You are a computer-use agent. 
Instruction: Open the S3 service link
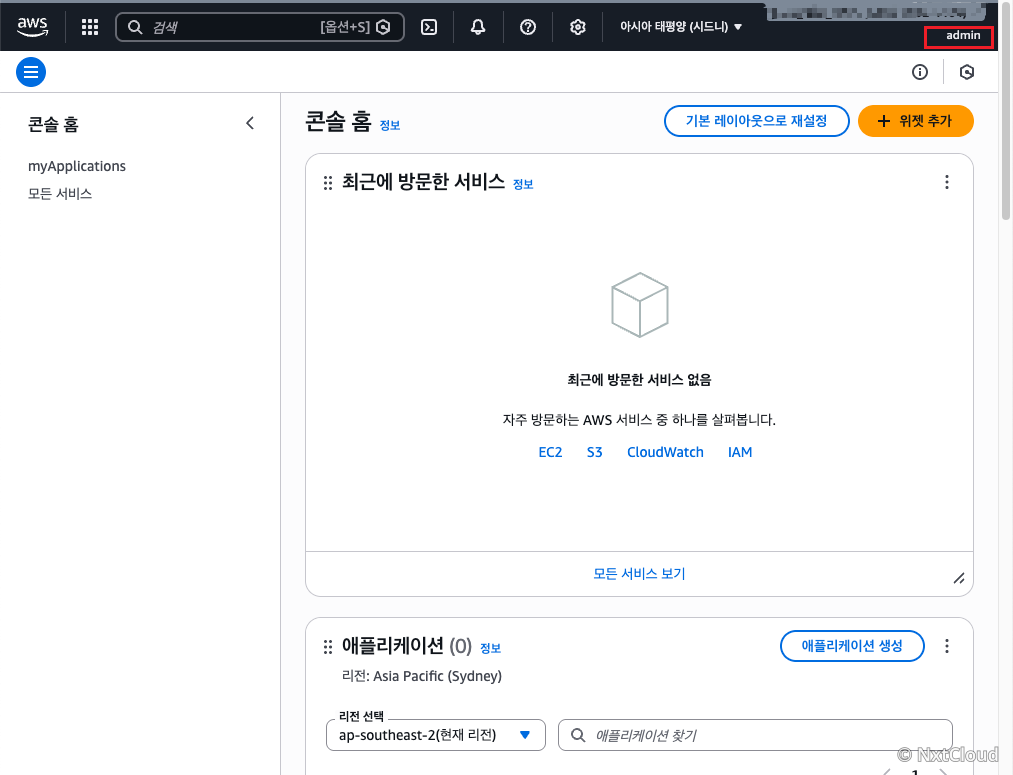tap(594, 452)
